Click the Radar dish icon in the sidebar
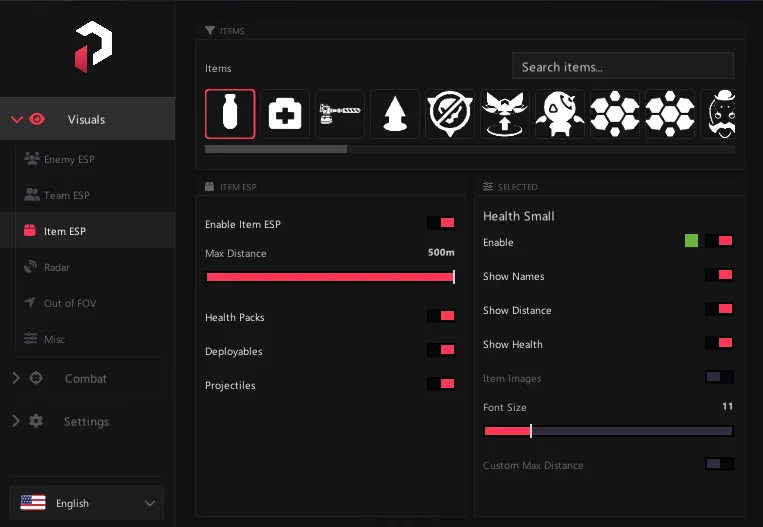763x527 pixels. [30, 267]
